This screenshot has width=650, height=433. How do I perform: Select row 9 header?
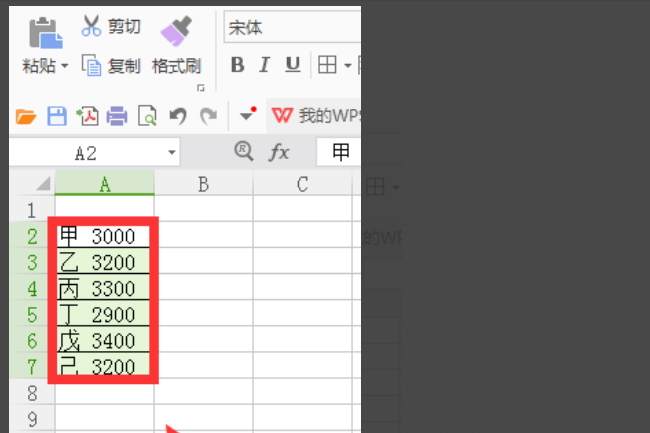click(x=32, y=419)
